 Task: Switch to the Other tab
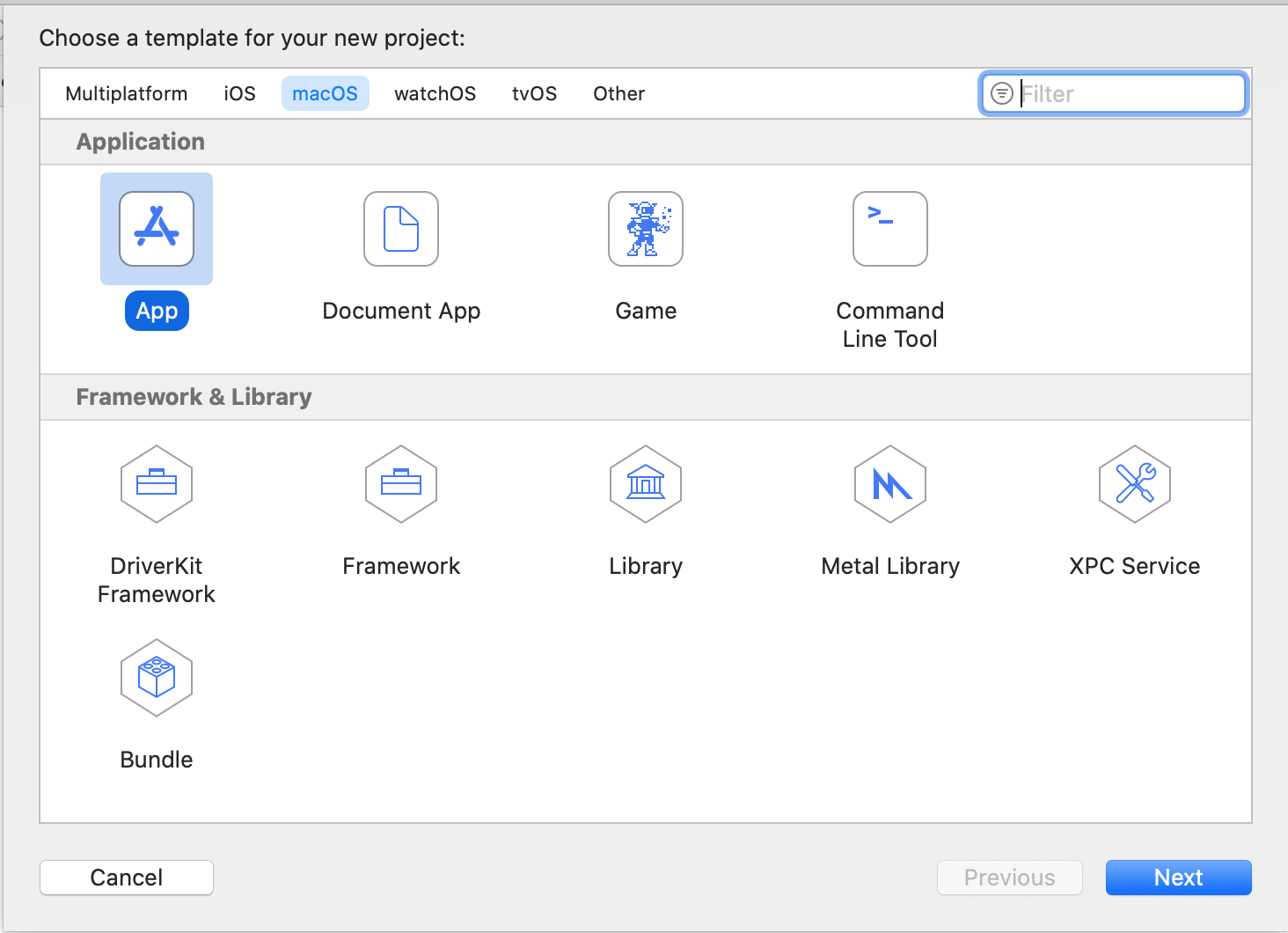(618, 93)
